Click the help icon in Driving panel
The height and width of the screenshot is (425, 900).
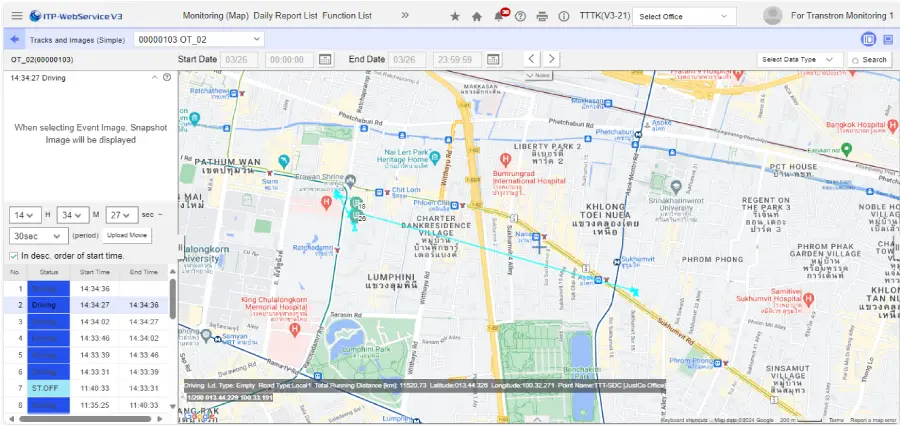click(167, 78)
